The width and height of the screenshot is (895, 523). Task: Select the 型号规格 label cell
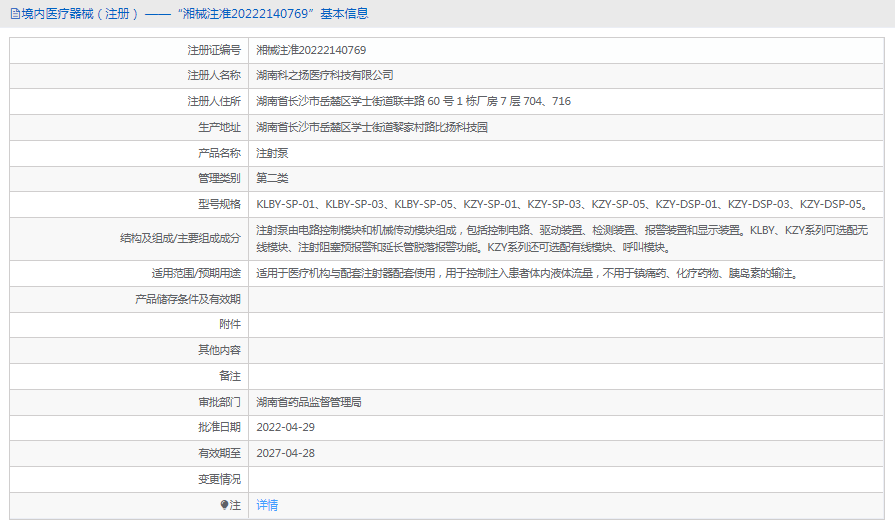pyautogui.click(x=129, y=204)
